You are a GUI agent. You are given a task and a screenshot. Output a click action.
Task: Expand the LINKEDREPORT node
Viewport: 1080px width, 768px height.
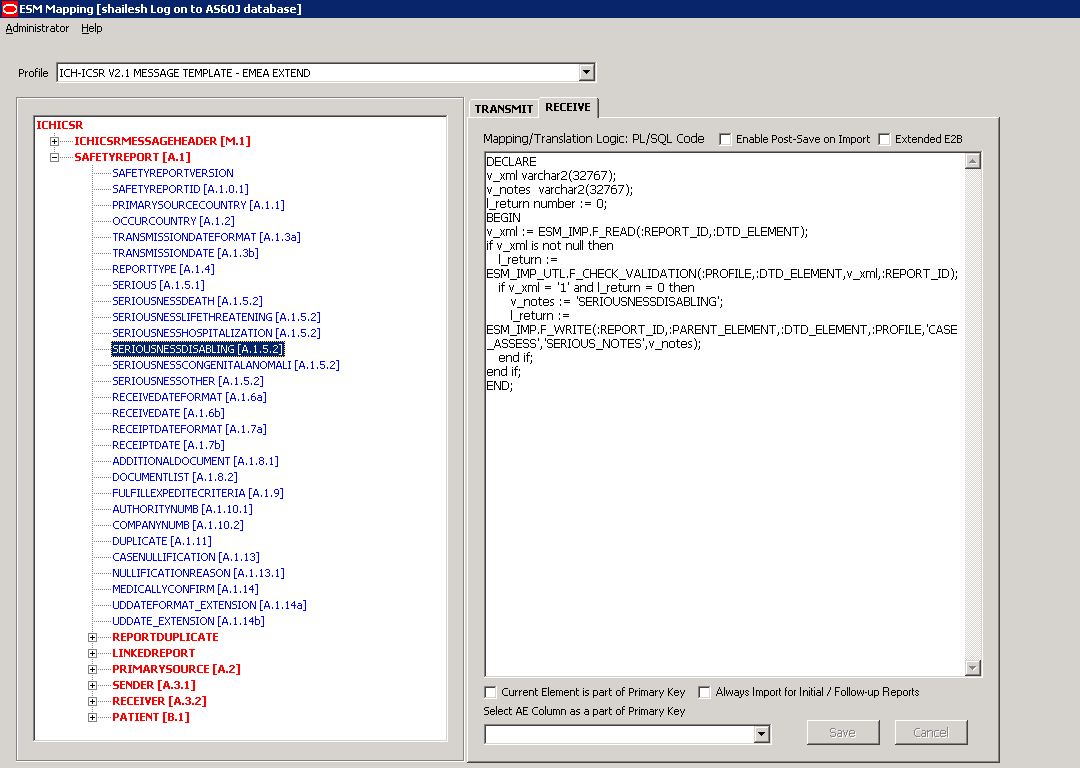(92, 653)
